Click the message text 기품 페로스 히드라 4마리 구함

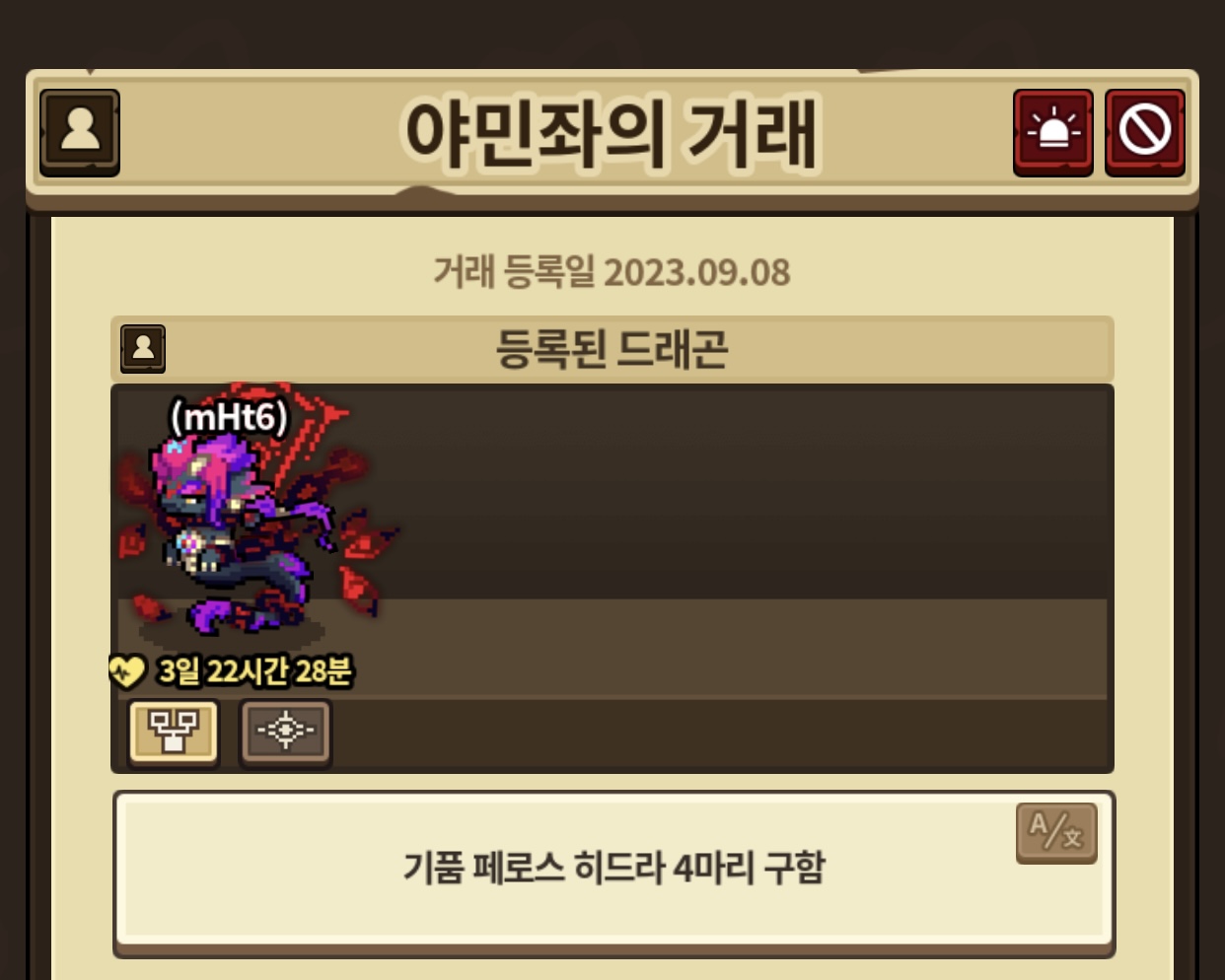[x=613, y=868]
